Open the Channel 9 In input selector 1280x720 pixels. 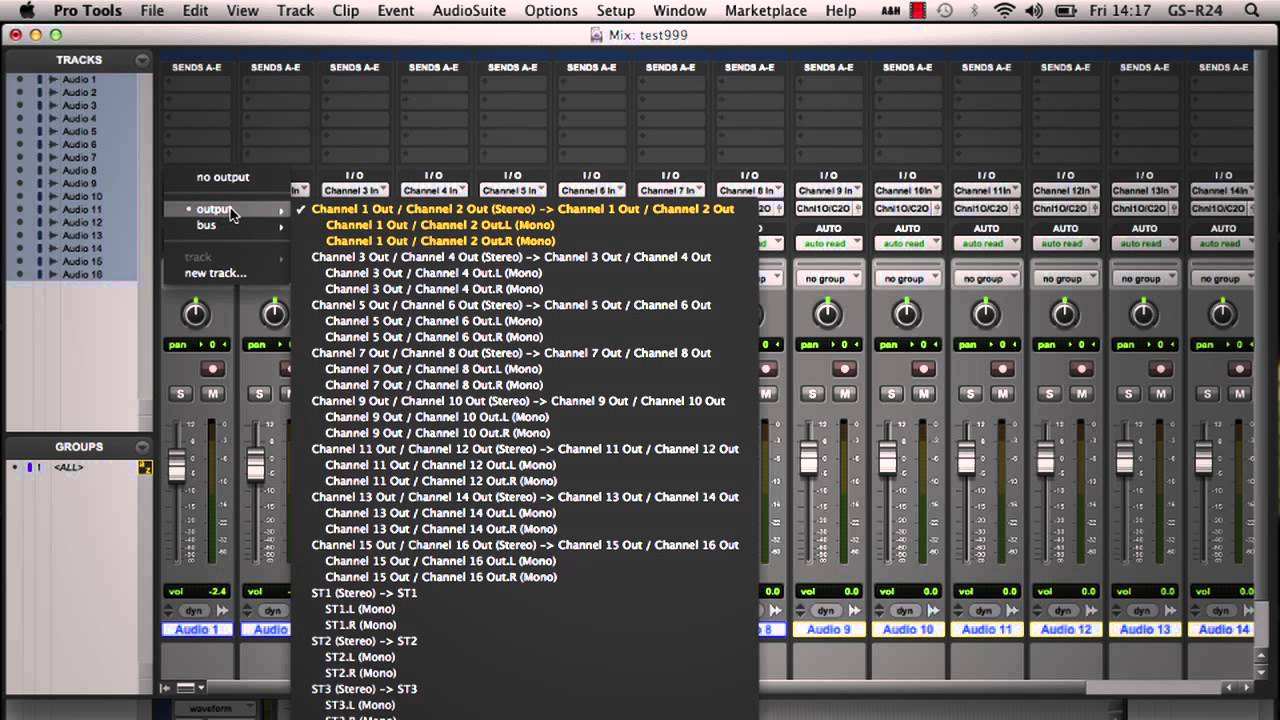coord(828,190)
